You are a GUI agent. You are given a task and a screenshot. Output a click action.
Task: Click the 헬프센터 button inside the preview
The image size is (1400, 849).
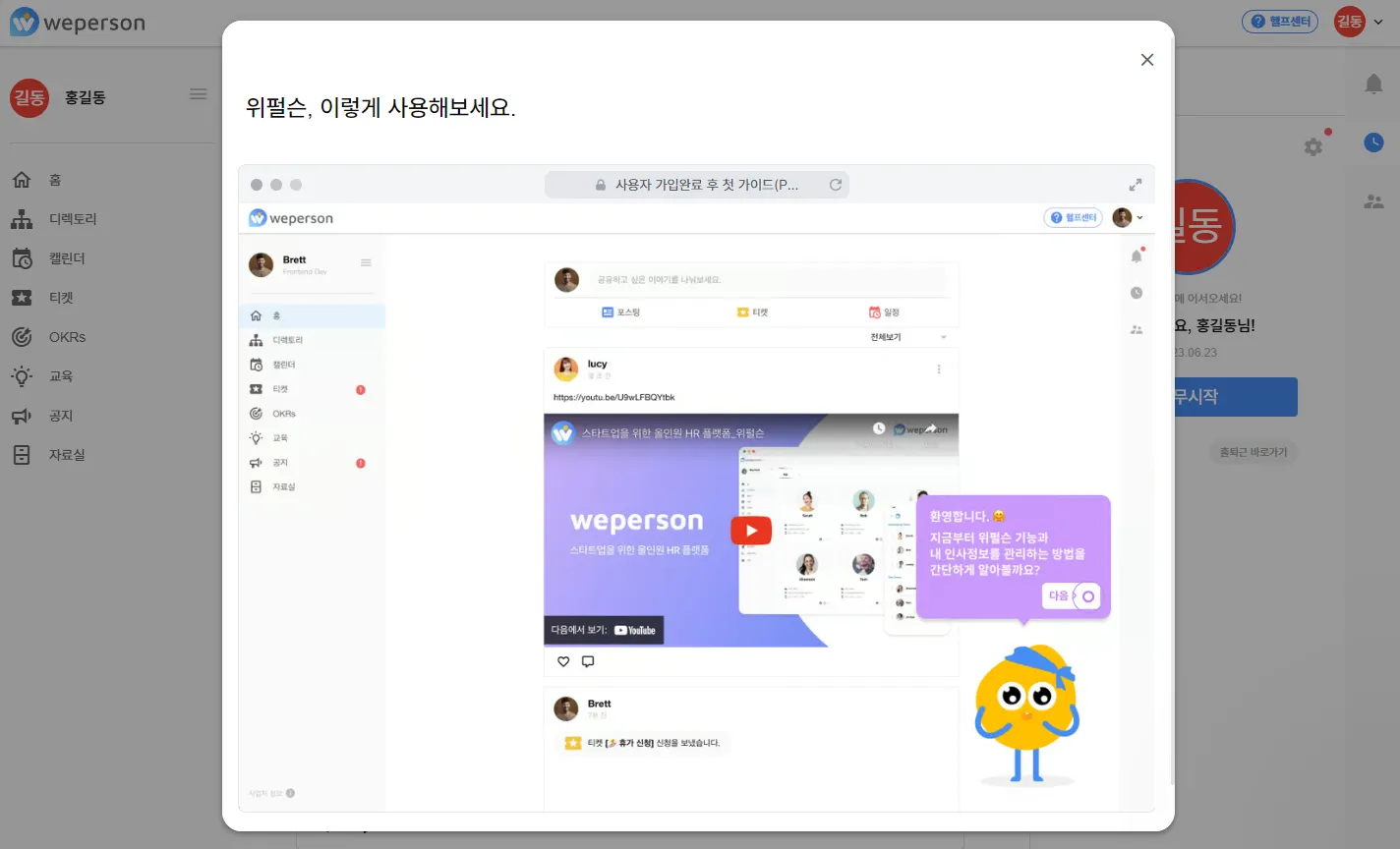click(x=1073, y=218)
